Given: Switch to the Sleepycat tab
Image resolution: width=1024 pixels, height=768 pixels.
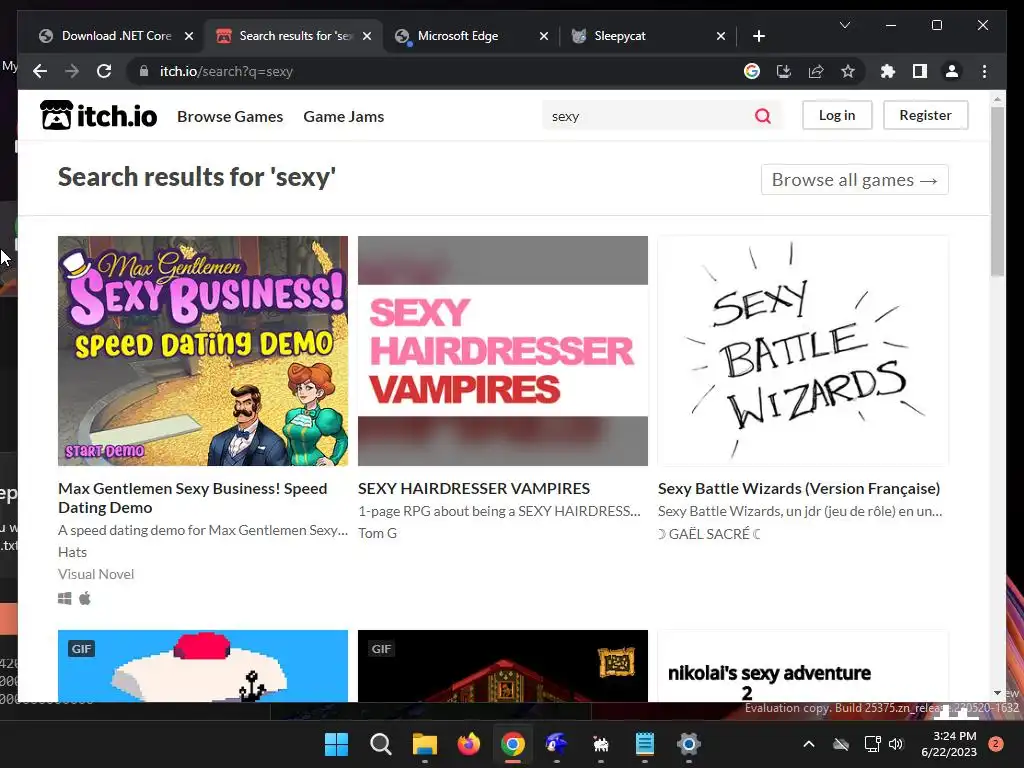Looking at the screenshot, I should (647, 36).
